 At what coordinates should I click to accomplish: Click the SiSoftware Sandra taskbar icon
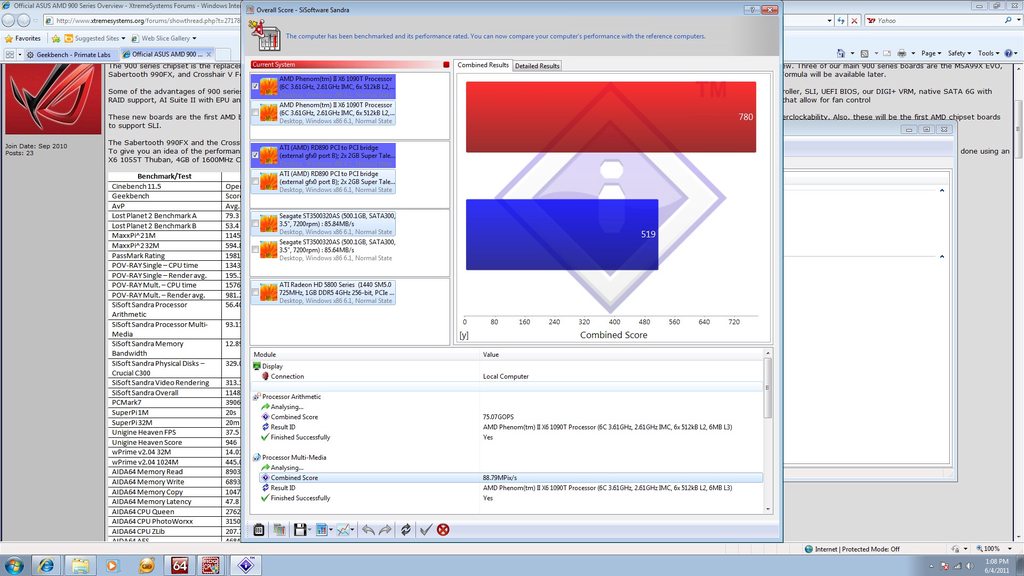coord(246,565)
